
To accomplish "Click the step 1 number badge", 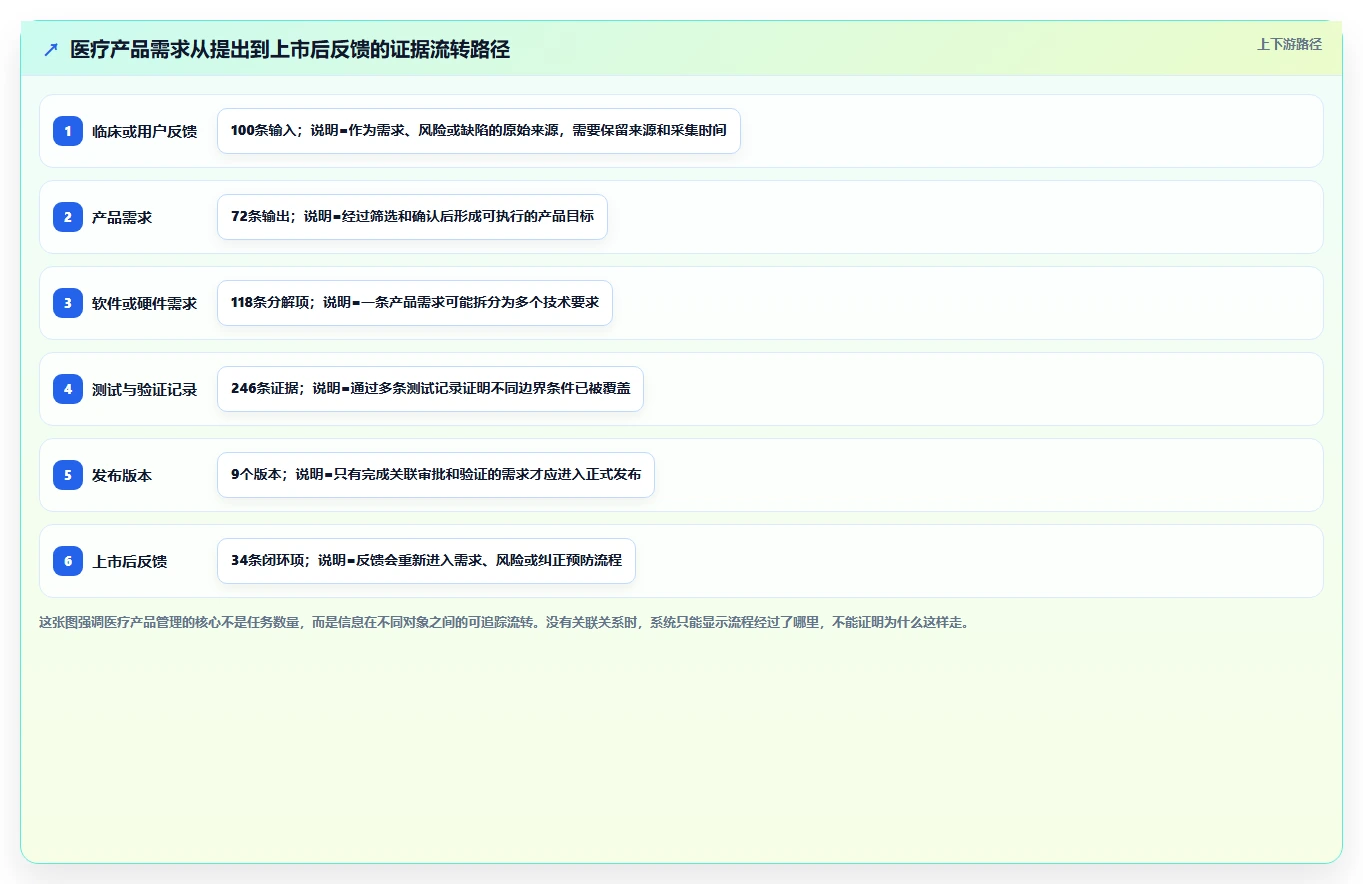I will pyautogui.click(x=68, y=131).
